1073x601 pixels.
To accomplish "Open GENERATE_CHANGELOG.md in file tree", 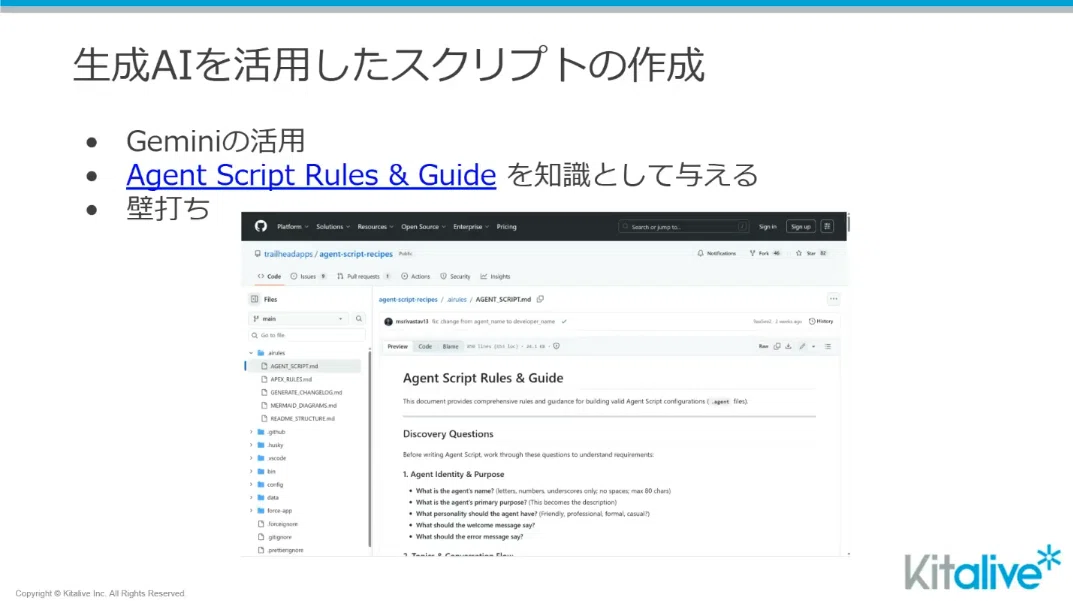I will (x=306, y=392).
